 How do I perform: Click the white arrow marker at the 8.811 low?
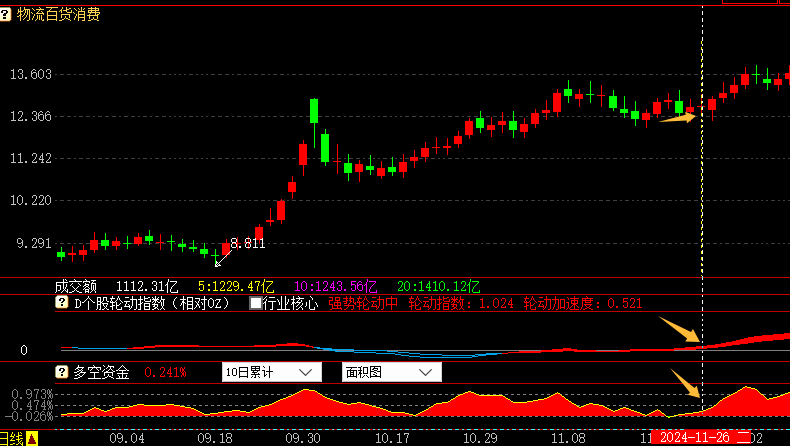pyautogui.click(x=218, y=260)
